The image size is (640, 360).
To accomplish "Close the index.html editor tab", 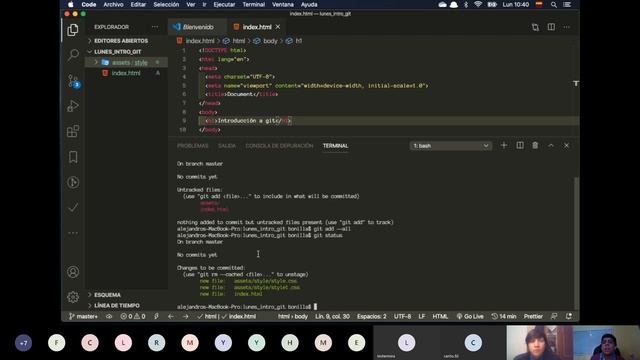I will [x=278, y=27].
